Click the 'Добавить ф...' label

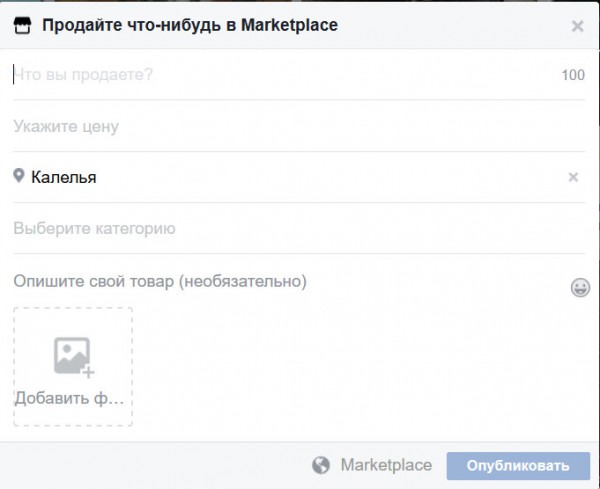point(70,397)
